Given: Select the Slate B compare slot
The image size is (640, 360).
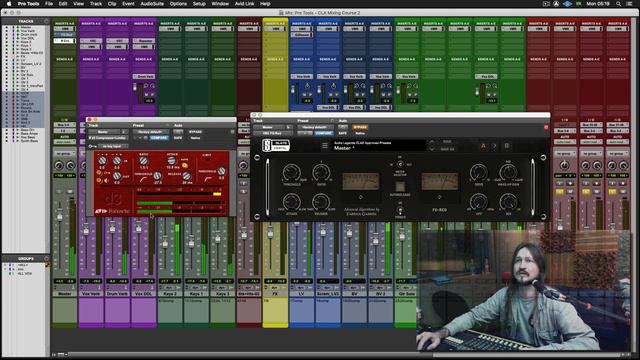Looking at the screenshot, I should click(x=507, y=146).
